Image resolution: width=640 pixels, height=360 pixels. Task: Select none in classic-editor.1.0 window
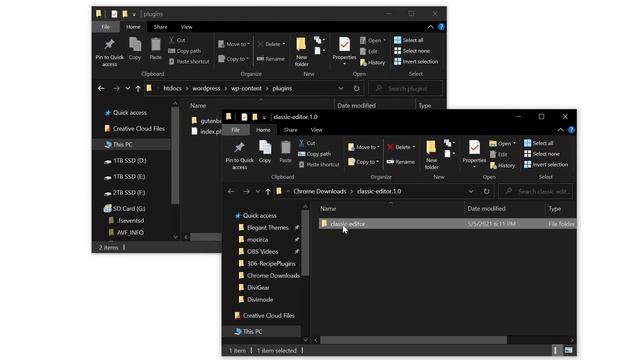[x=542, y=154]
